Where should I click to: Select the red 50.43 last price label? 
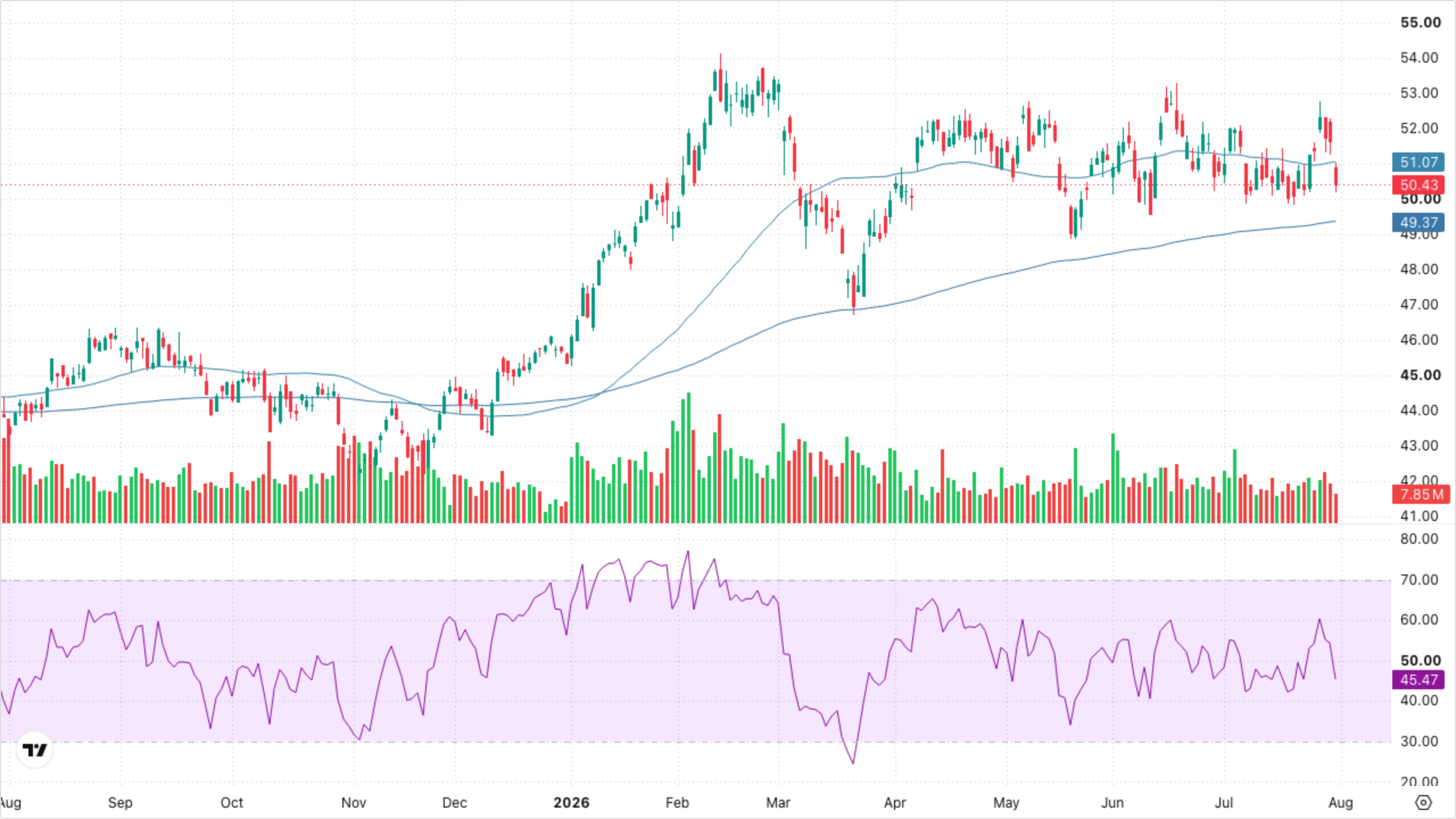pos(1418,185)
